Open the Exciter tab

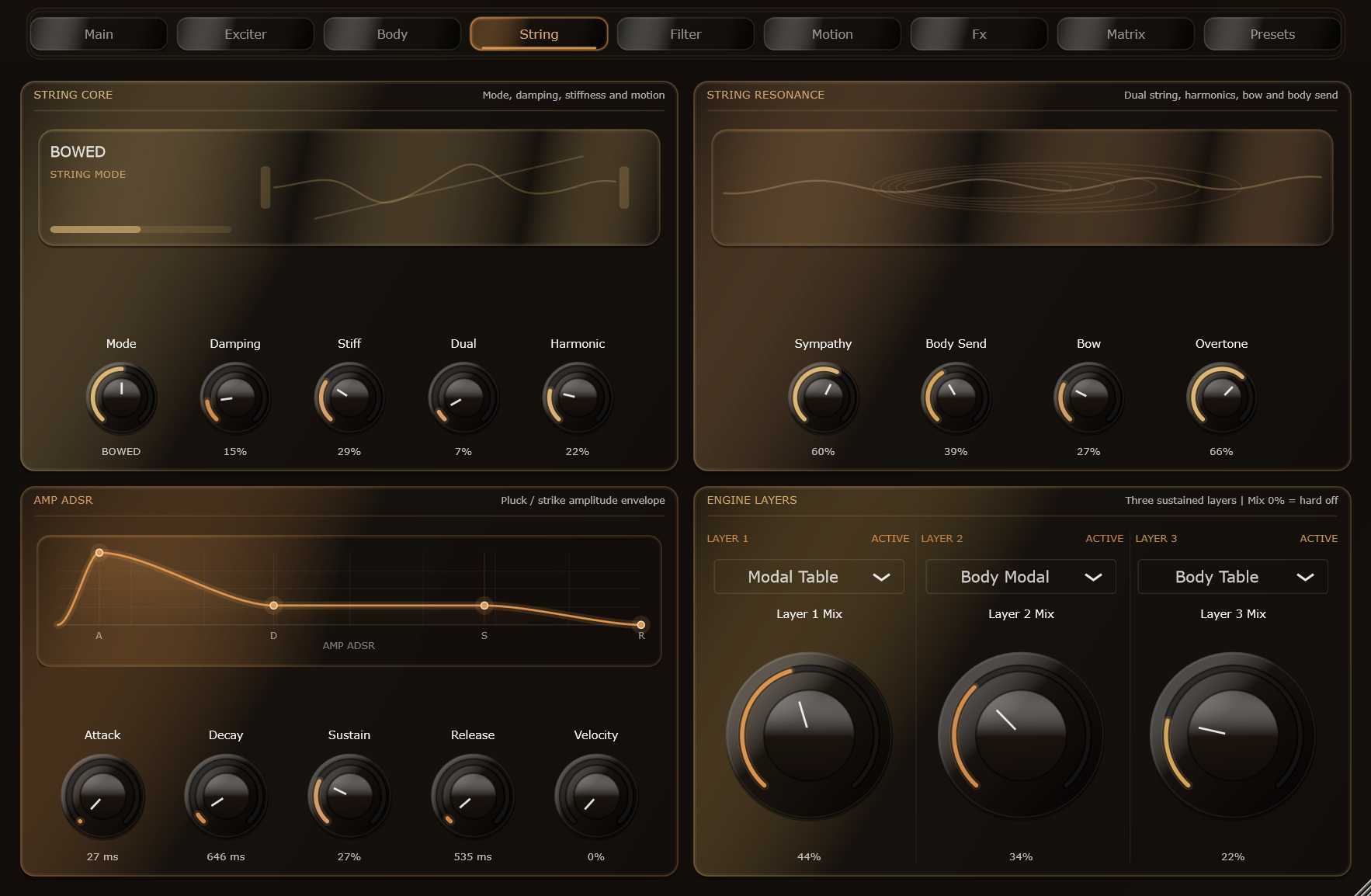pyautogui.click(x=245, y=34)
